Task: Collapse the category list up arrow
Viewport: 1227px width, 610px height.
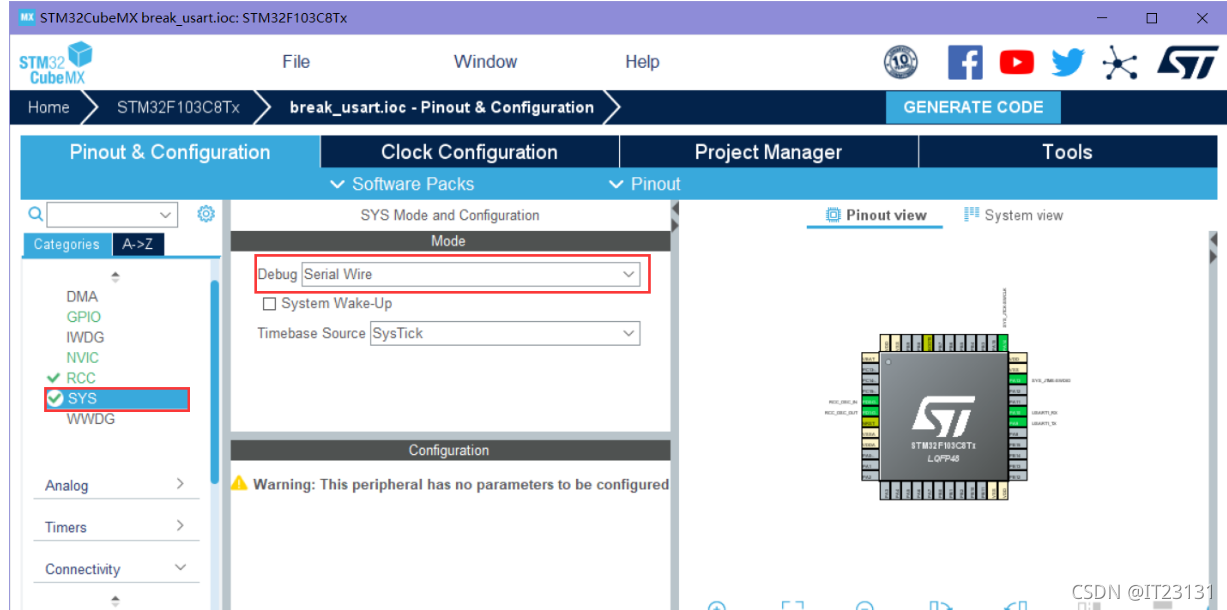Action: coord(115,276)
